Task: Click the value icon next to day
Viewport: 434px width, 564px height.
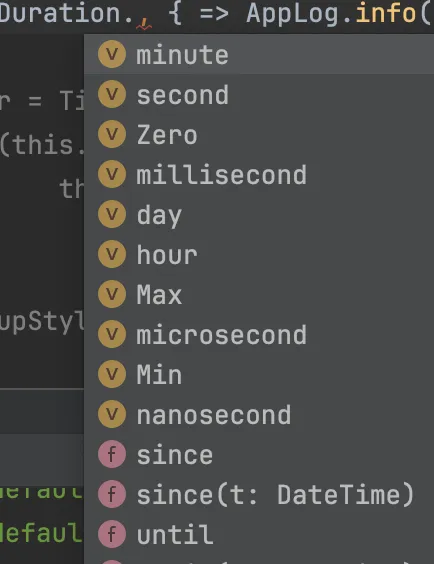Action: point(112,214)
